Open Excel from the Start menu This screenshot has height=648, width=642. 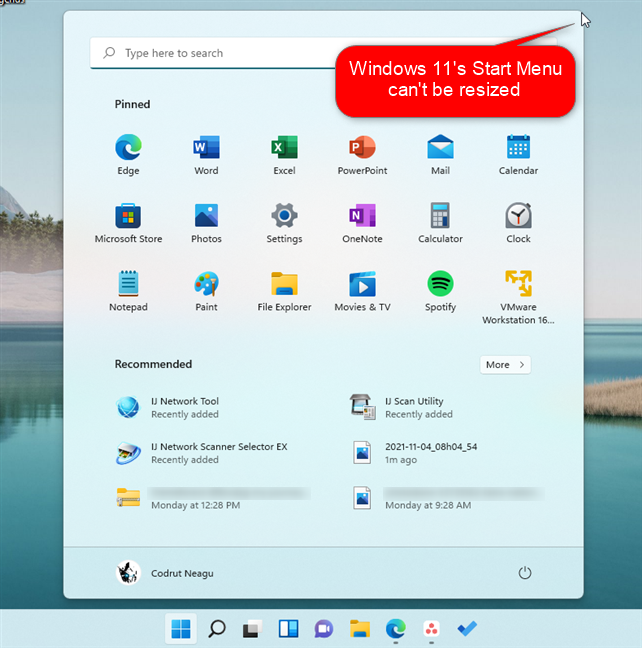tap(284, 154)
